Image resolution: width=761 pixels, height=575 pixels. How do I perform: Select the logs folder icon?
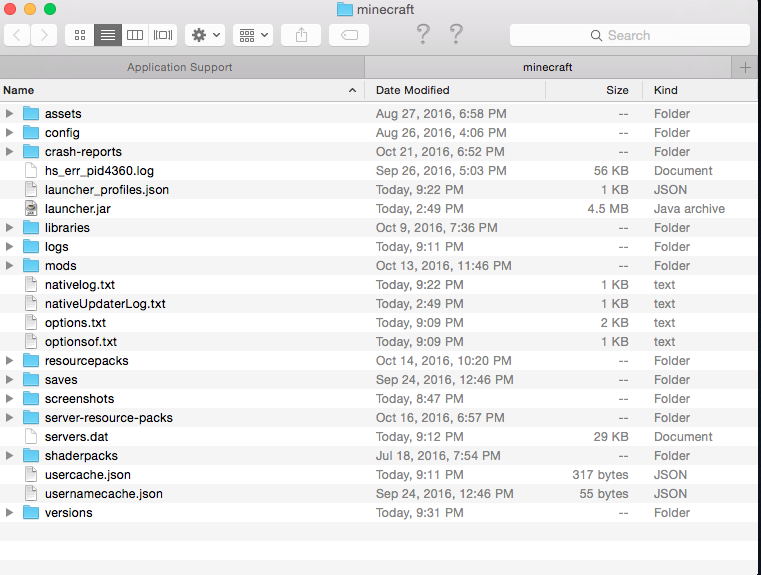click(x=31, y=246)
